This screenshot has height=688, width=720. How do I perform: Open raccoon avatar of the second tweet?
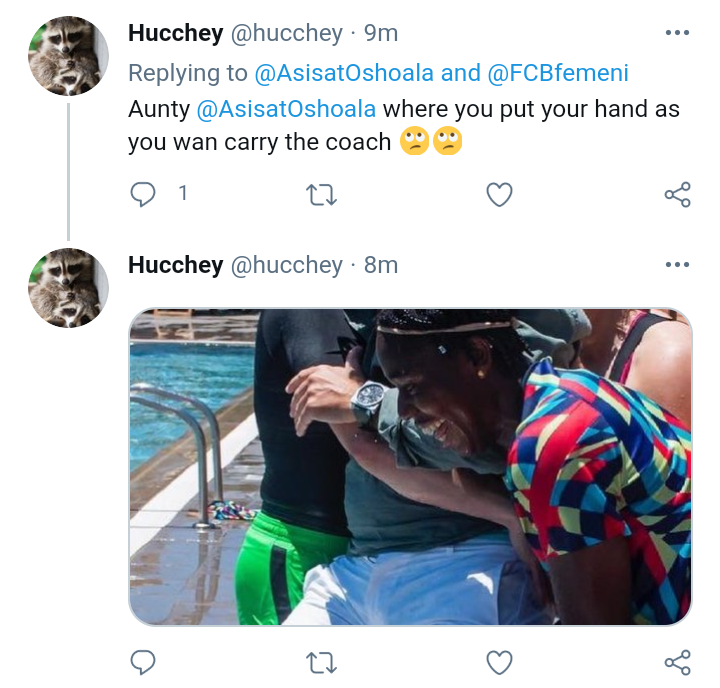(68, 288)
